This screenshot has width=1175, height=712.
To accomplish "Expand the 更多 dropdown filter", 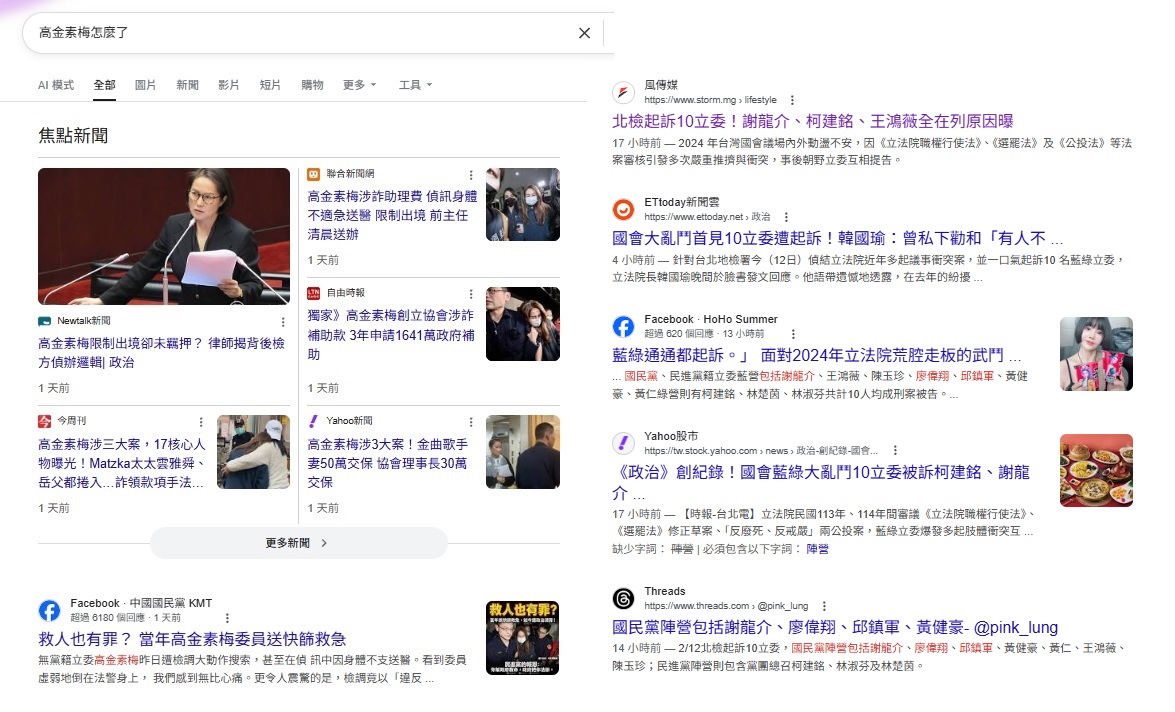I will [359, 85].
